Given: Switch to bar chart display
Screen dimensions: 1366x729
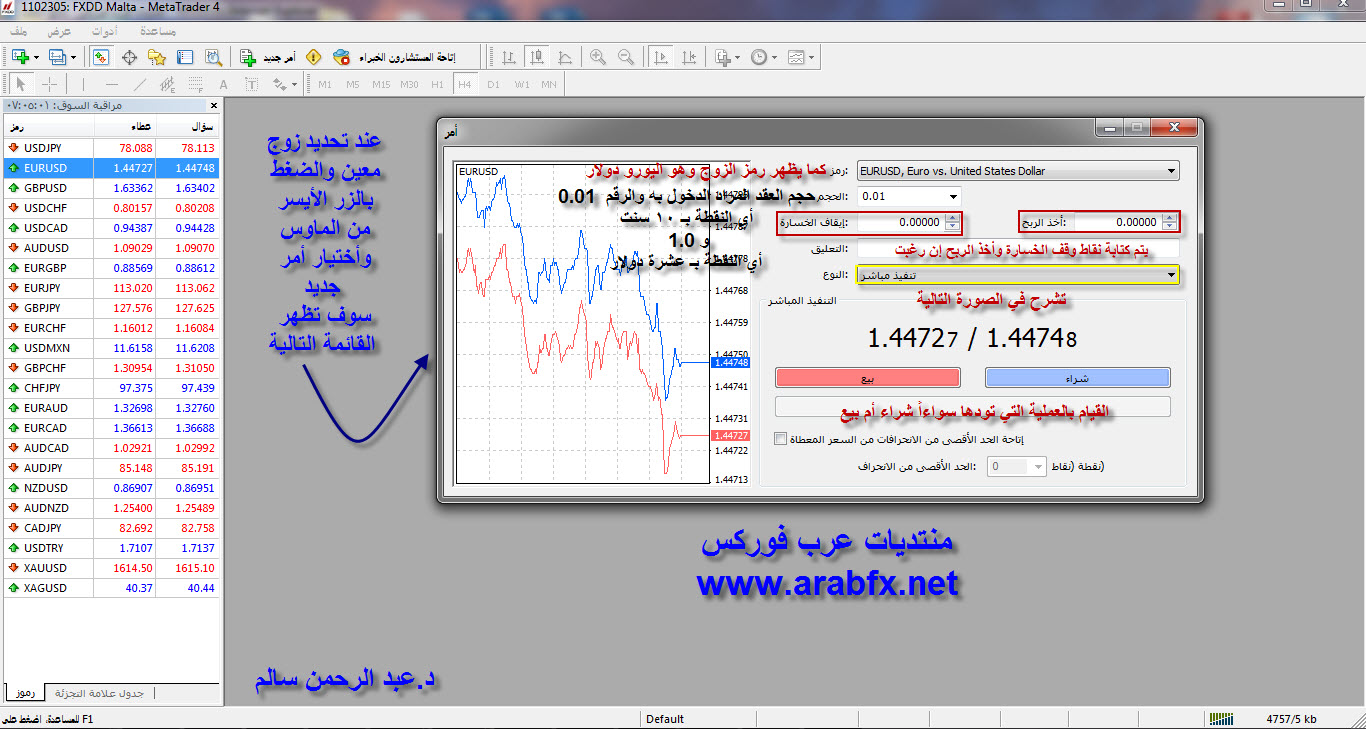Looking at the screenshot, I should point(509,57).
